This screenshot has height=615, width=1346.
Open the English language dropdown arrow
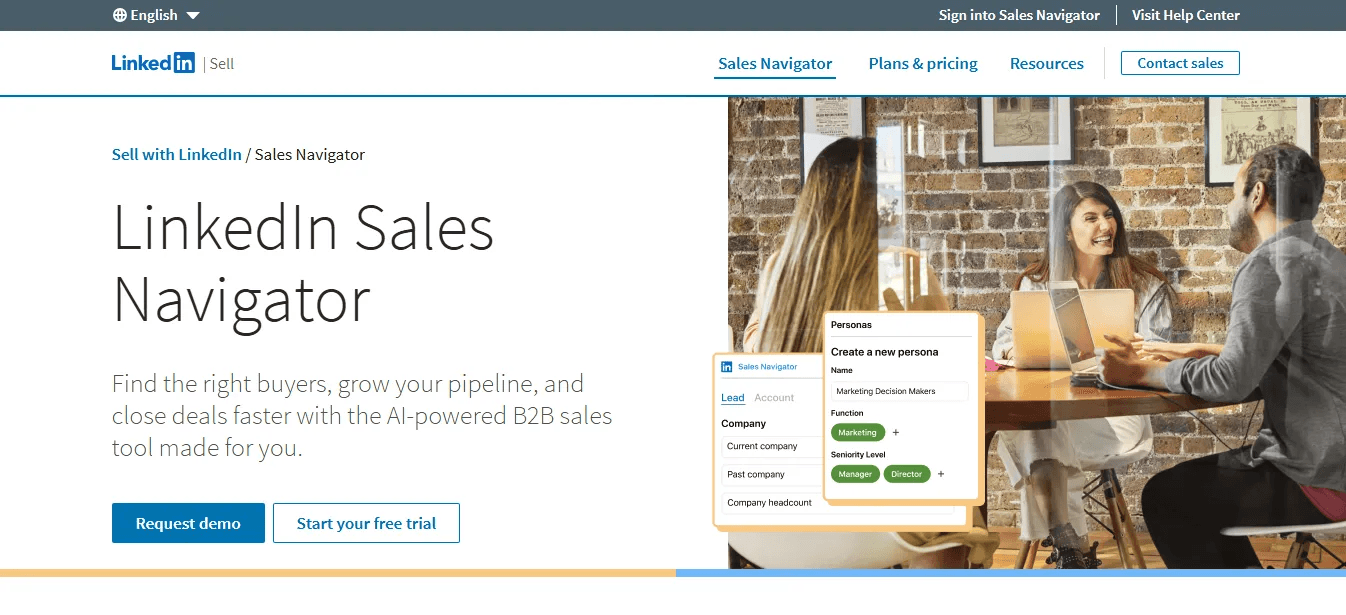click(193, 15)
